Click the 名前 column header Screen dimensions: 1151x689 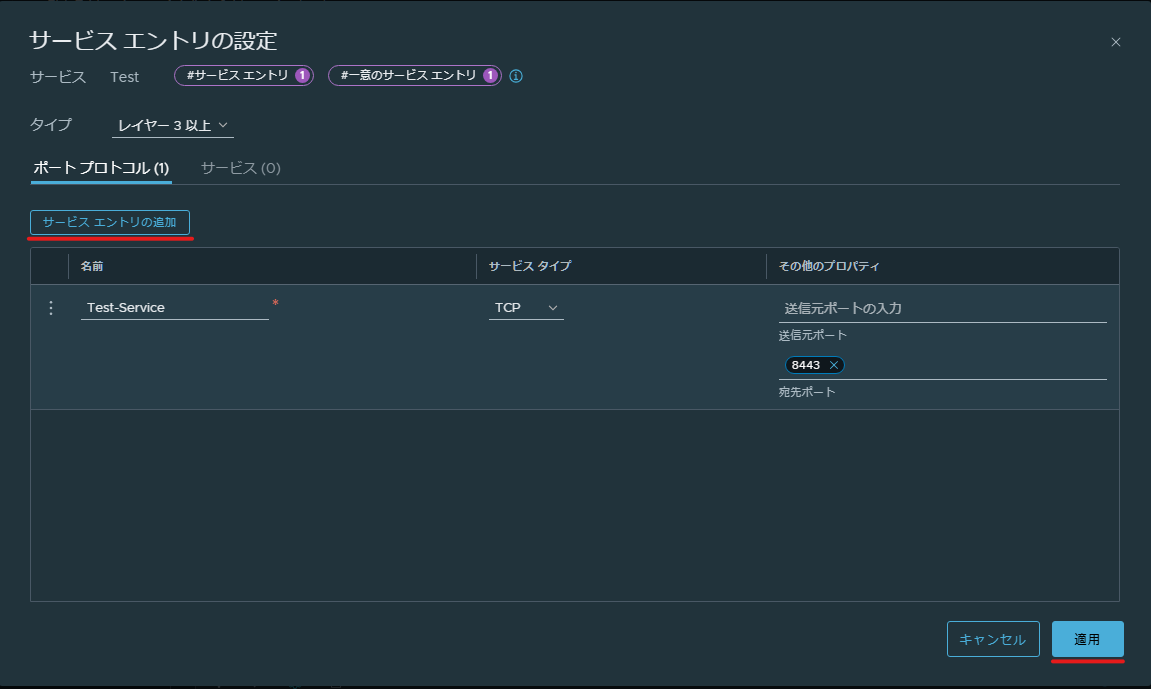point(92,266)
